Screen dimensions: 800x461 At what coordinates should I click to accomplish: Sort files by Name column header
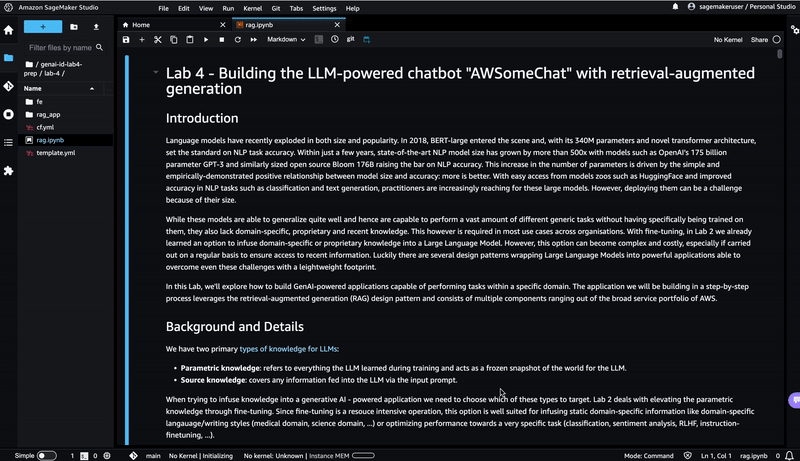(x=60, y=88)
